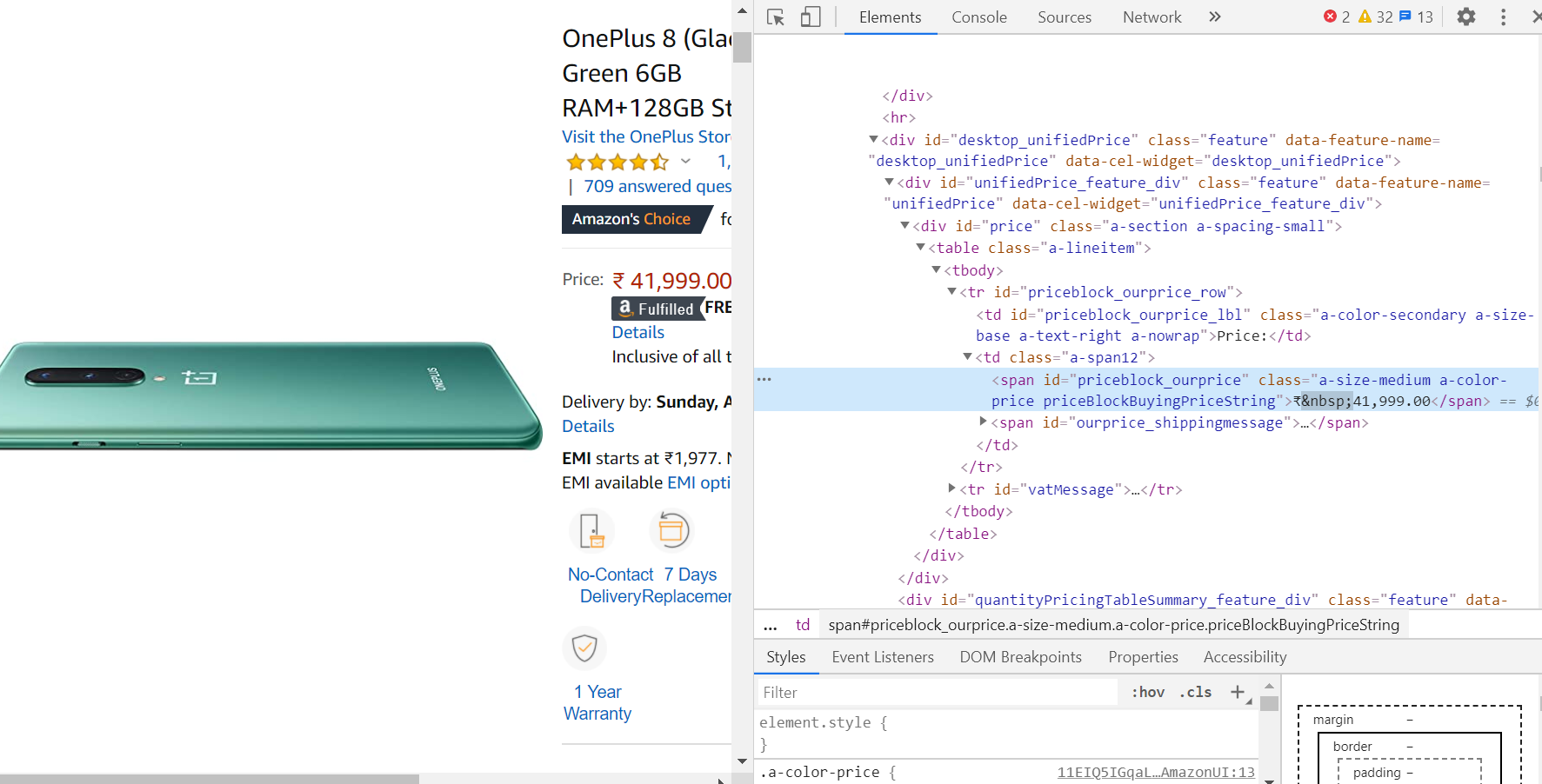Toggle the device toolbar icon
Image resolution: width=1542 pixels, height=784 pixels.
pyautogui.click(x=811, y=17)
